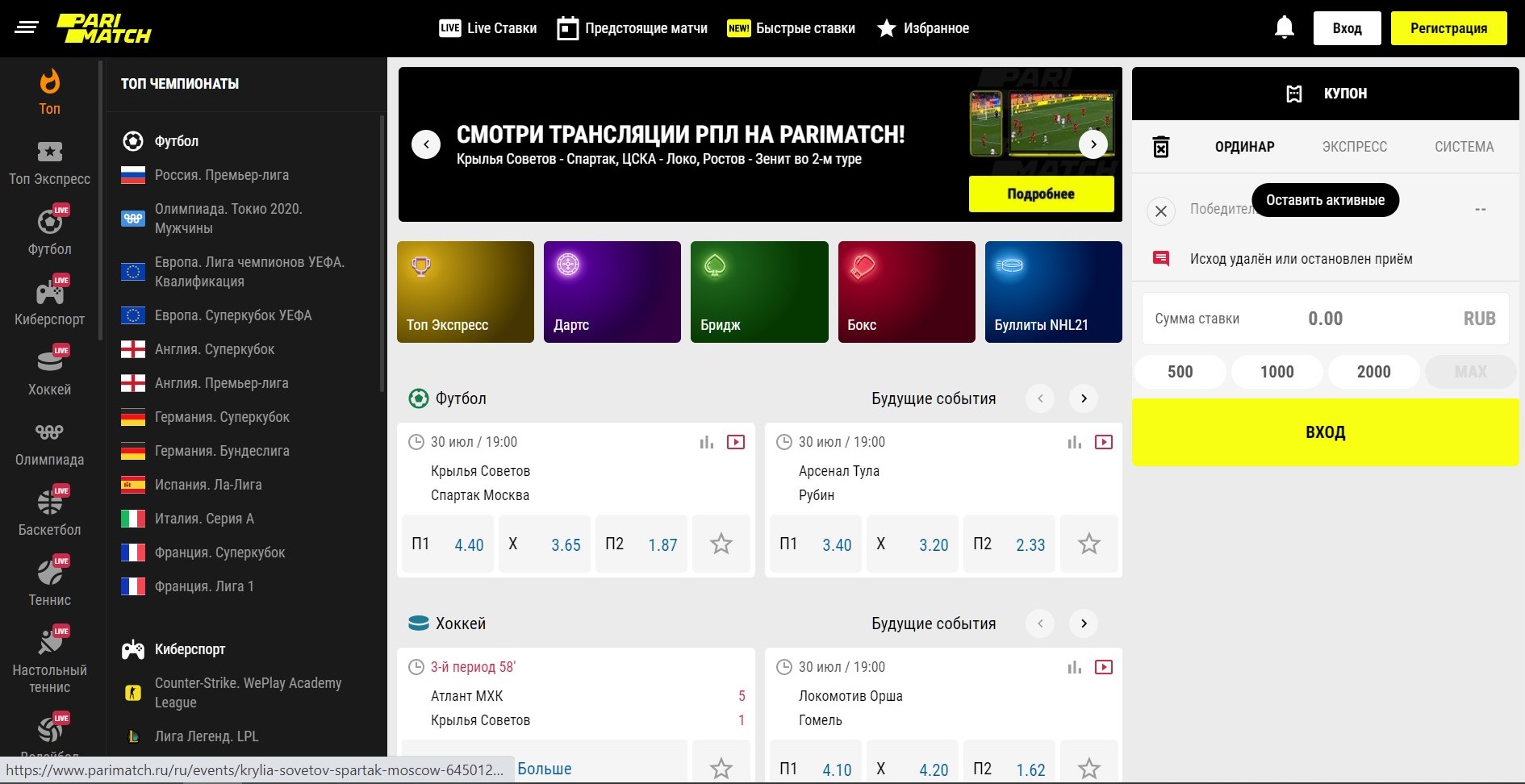Open notifications bell icon
Screen dimensions: 1525x784
(1284, 27)
